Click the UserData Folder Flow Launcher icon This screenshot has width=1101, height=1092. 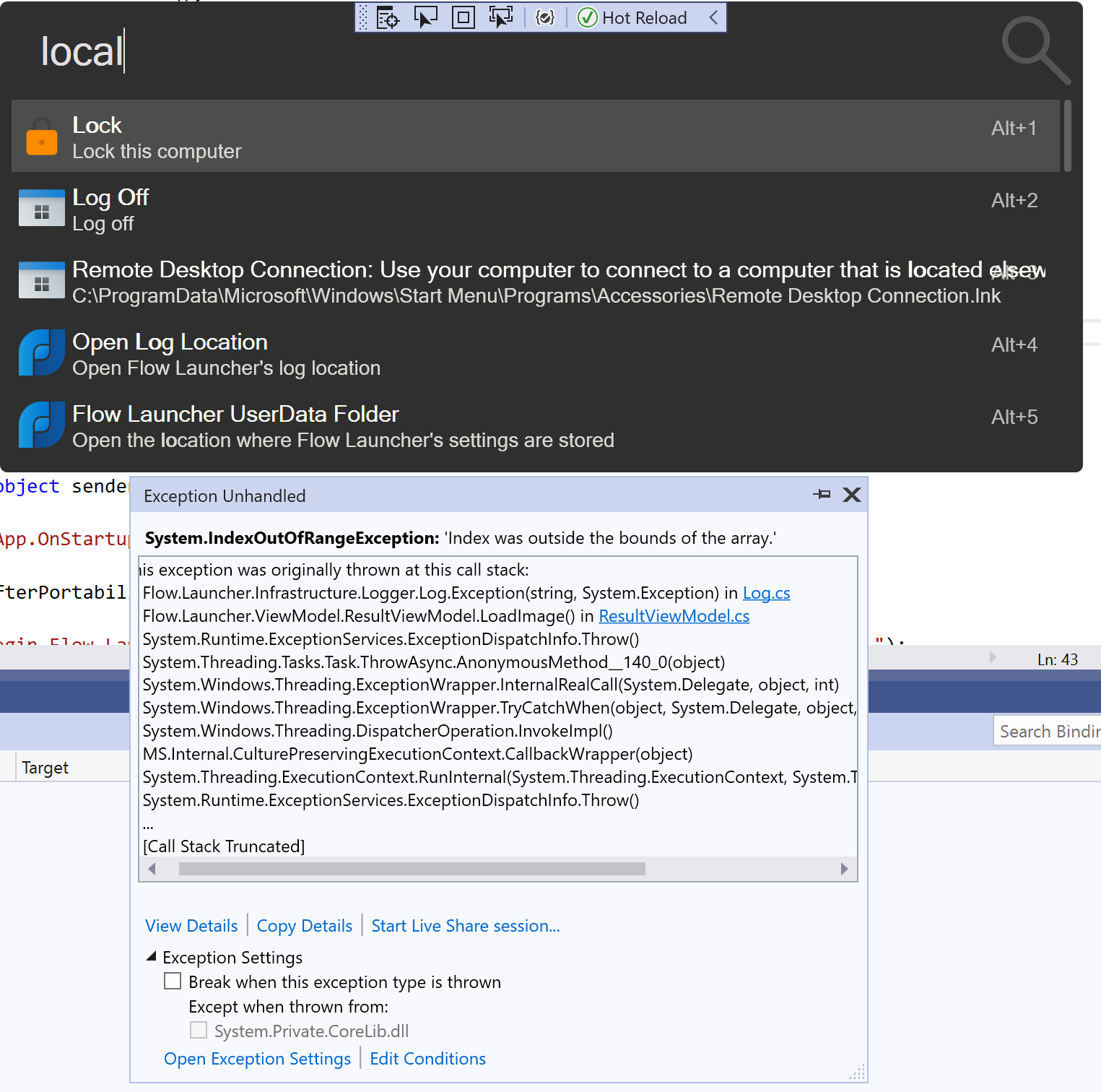point(42,425)
